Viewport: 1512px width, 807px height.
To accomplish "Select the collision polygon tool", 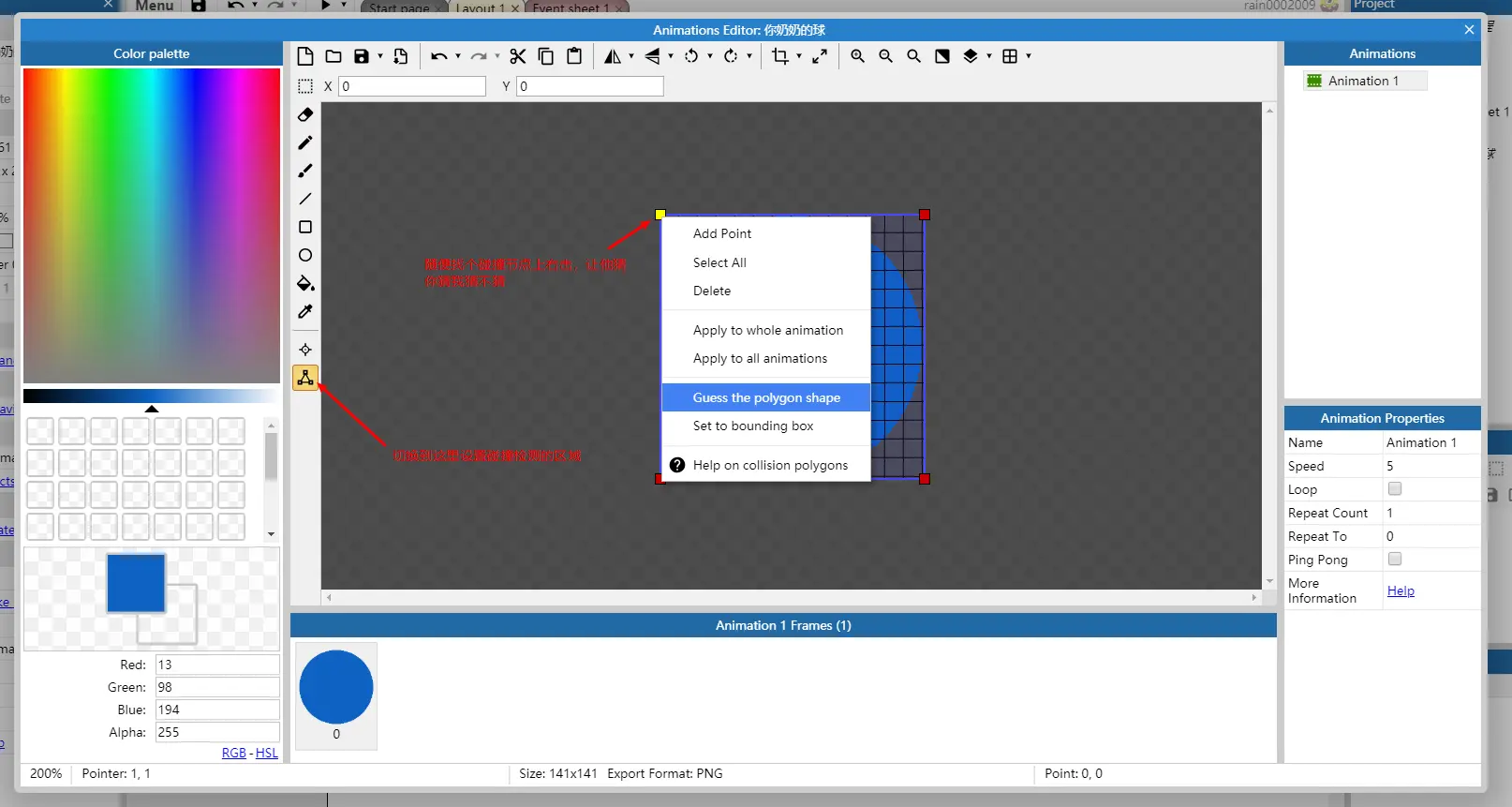I will coord(305,378).
